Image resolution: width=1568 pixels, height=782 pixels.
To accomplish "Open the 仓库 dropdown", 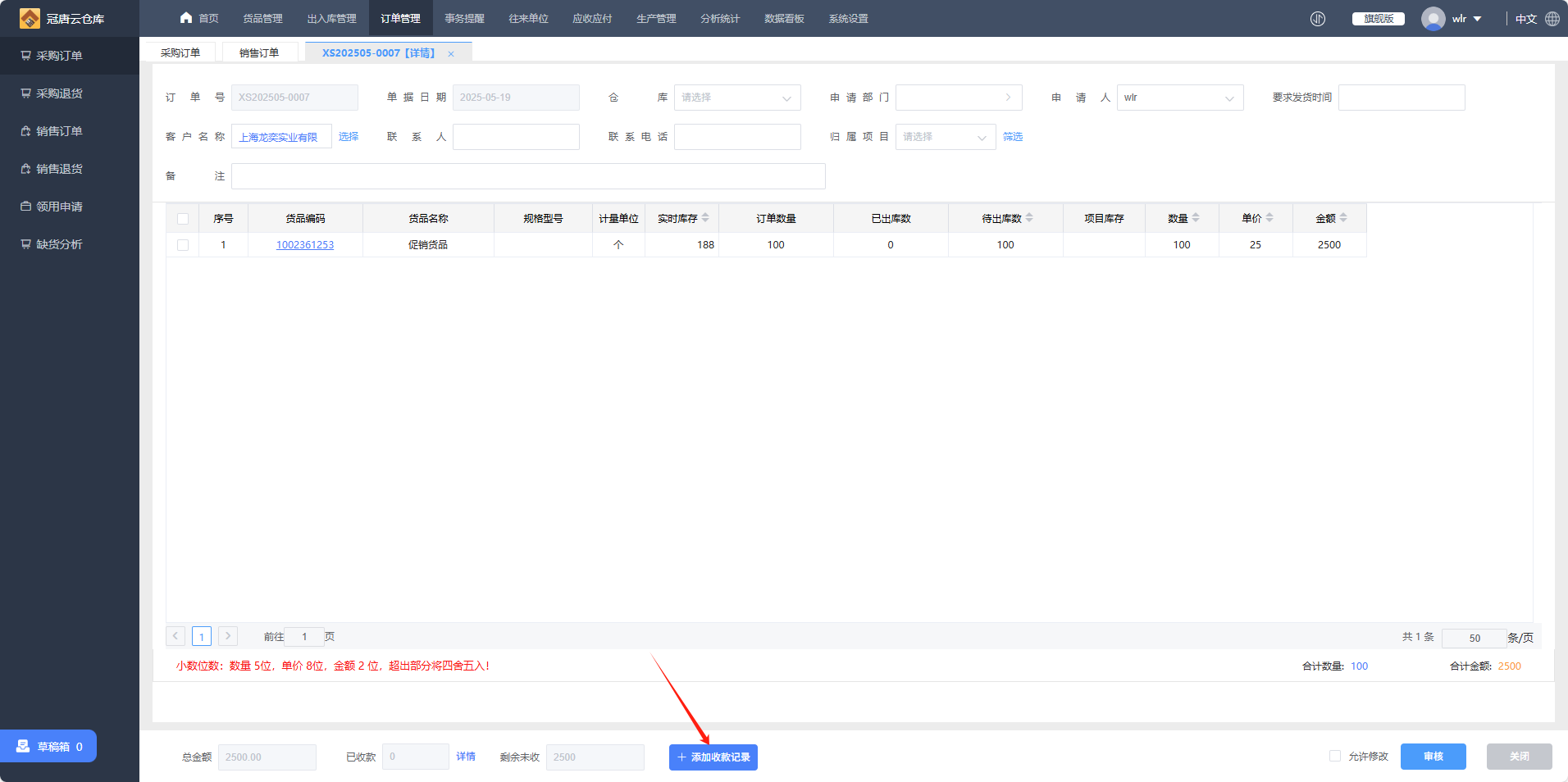I will tap(737, 98).
